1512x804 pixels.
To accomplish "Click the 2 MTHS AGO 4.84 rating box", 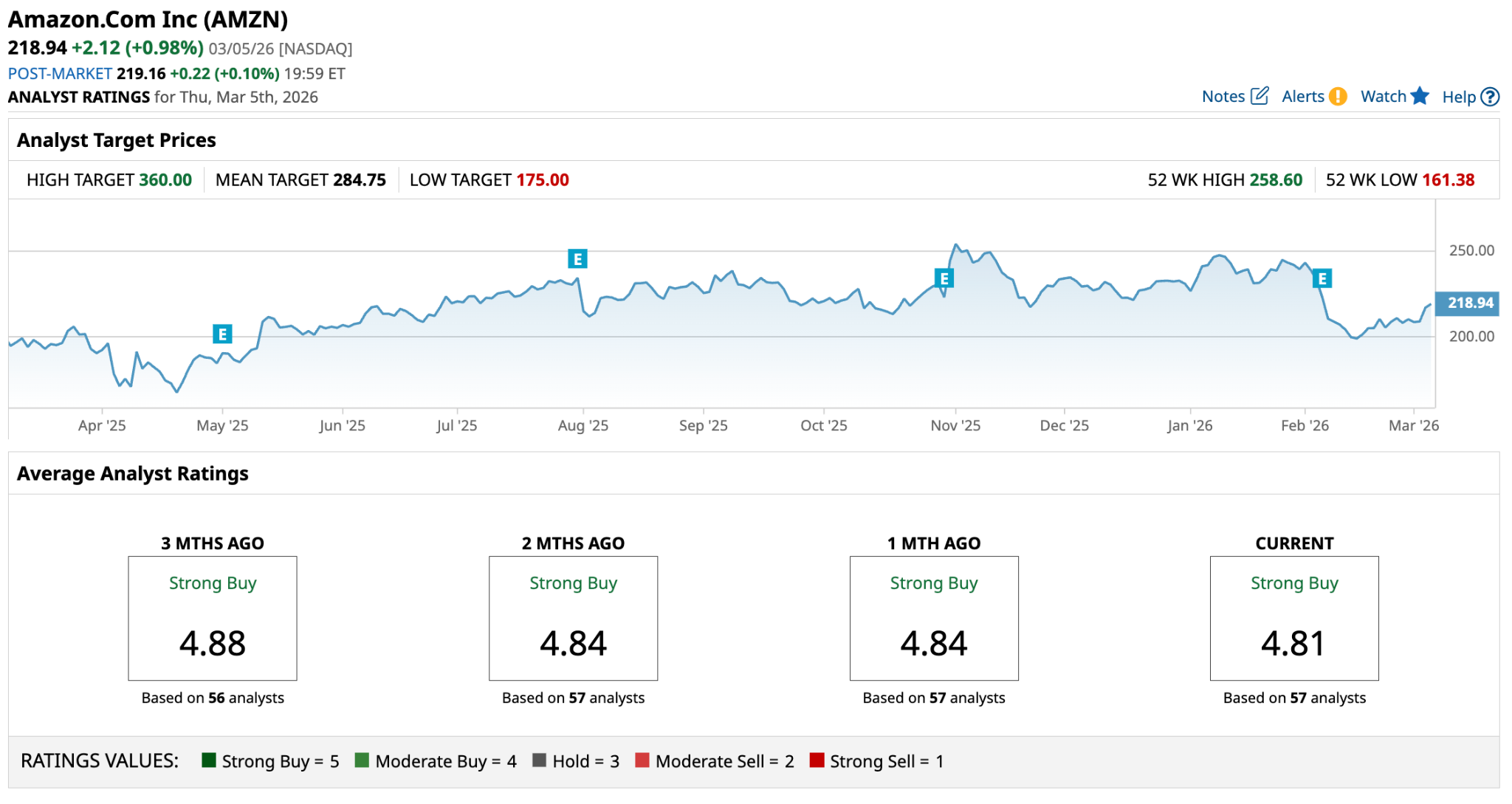I will 573,618.
